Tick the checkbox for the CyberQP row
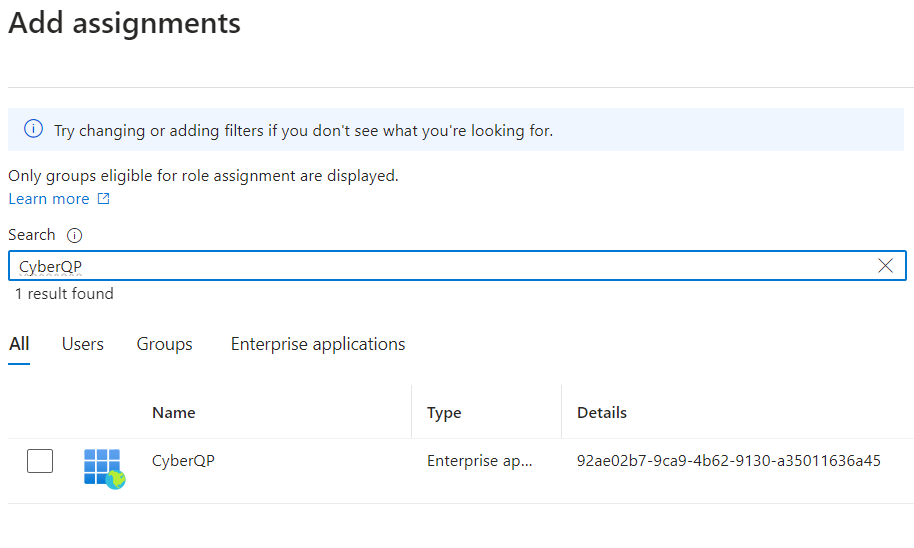This screenshot has width=914, height=548. click(40, 461)
